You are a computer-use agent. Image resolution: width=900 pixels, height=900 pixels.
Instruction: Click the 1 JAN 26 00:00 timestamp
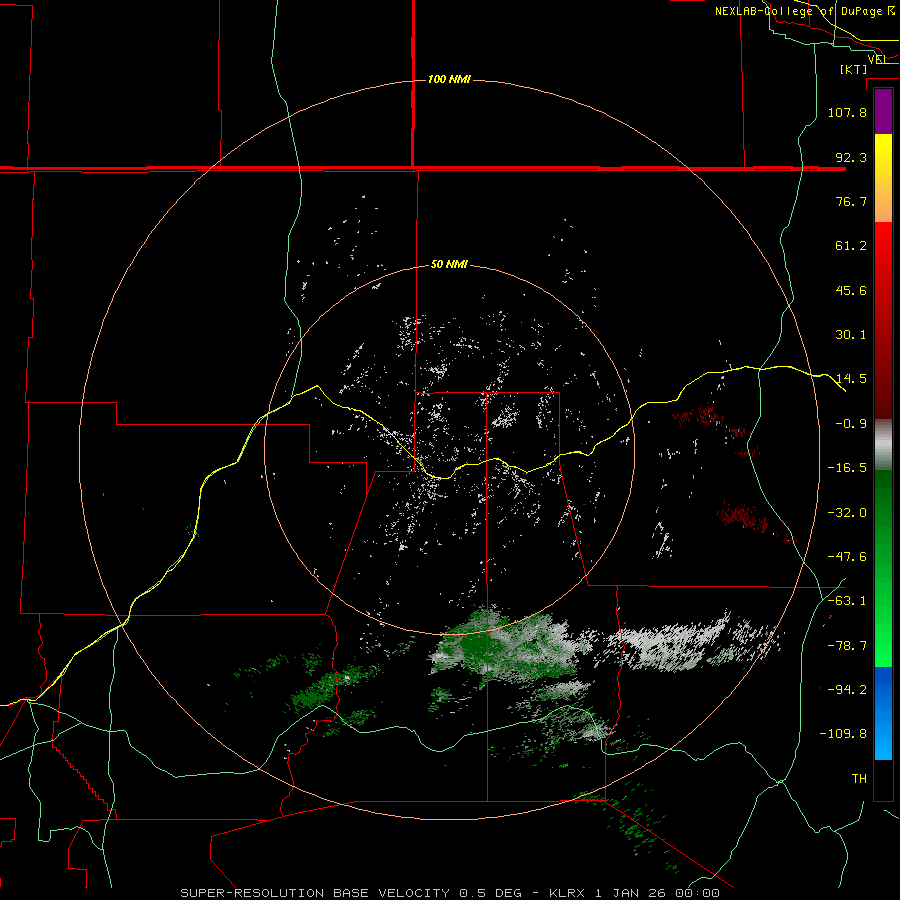pos(657,893)
